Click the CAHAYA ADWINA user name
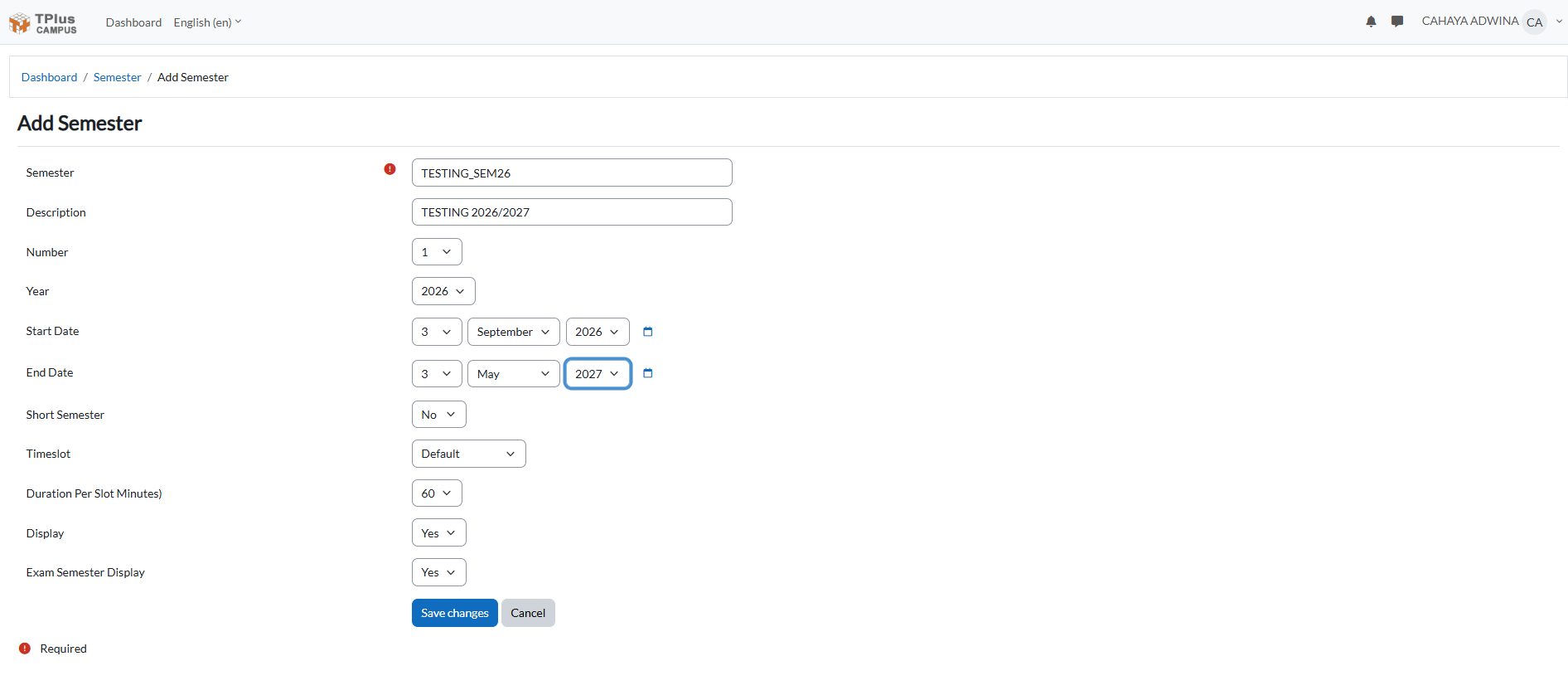This screenshot has height=690, width=1568. 1470,22
